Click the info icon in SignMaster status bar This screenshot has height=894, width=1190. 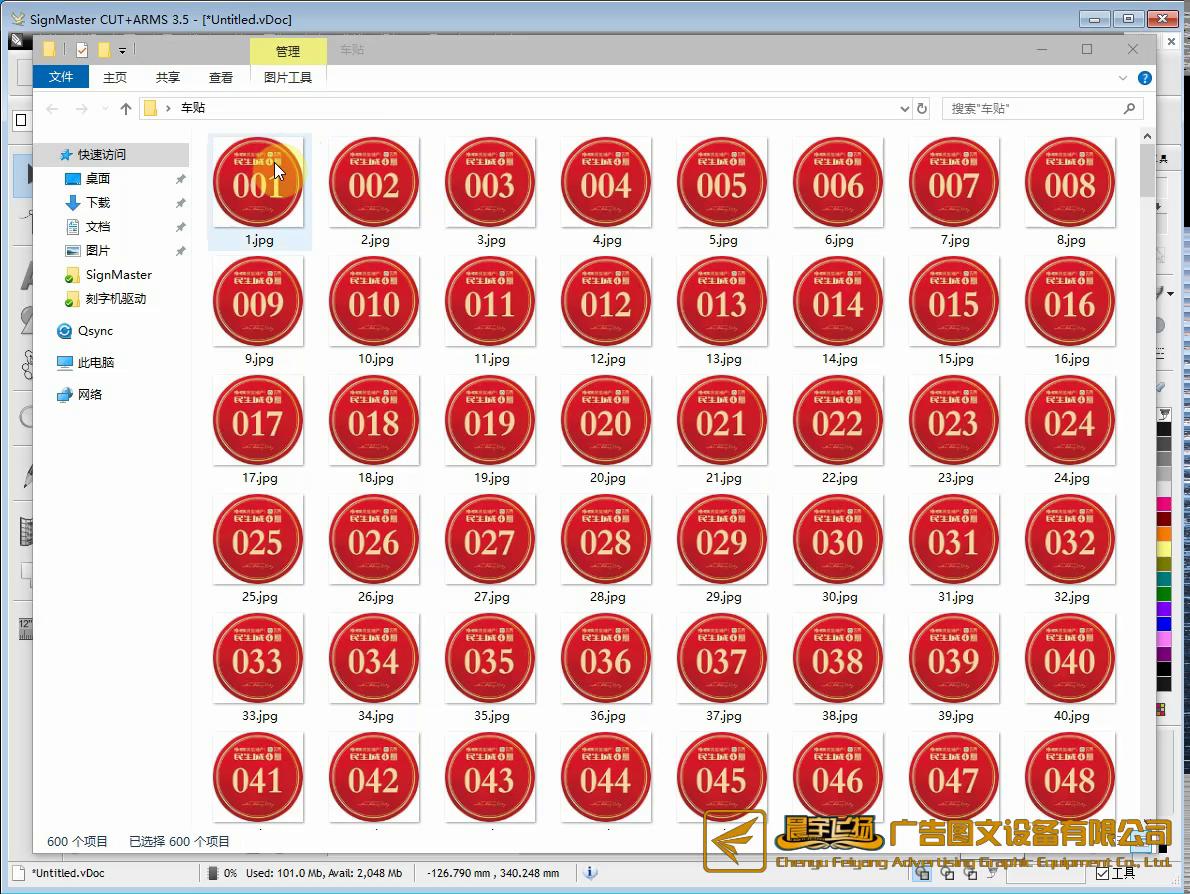pos(590,873)
